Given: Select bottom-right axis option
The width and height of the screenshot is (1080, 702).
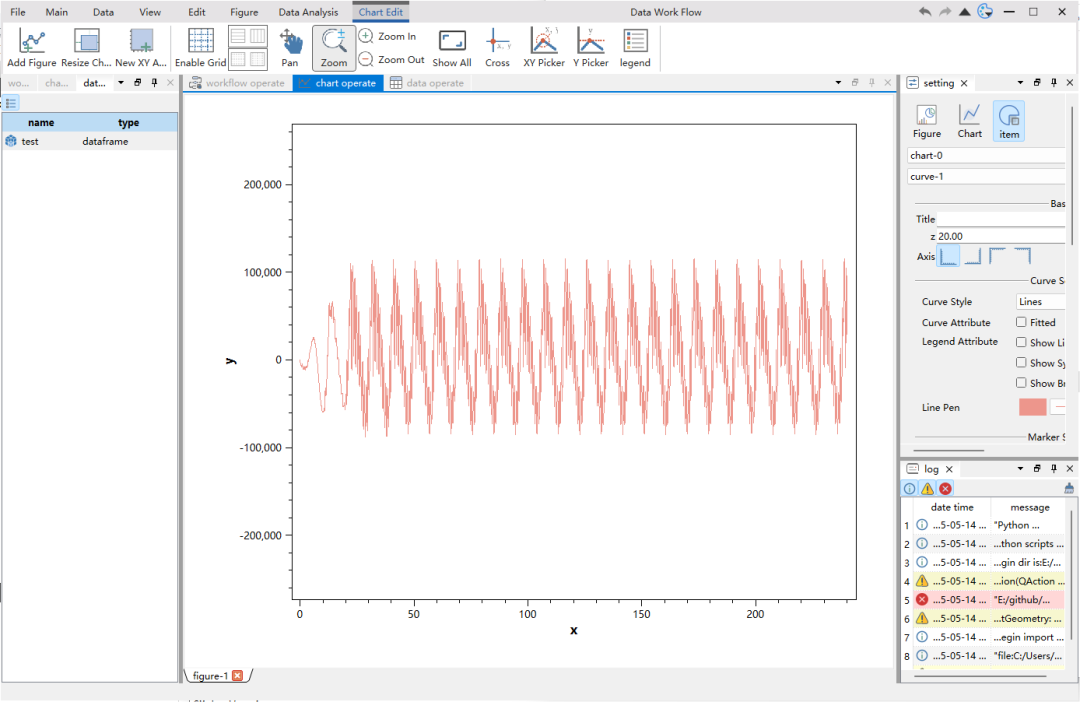Looking at the screenshot, I should (973, 256).
